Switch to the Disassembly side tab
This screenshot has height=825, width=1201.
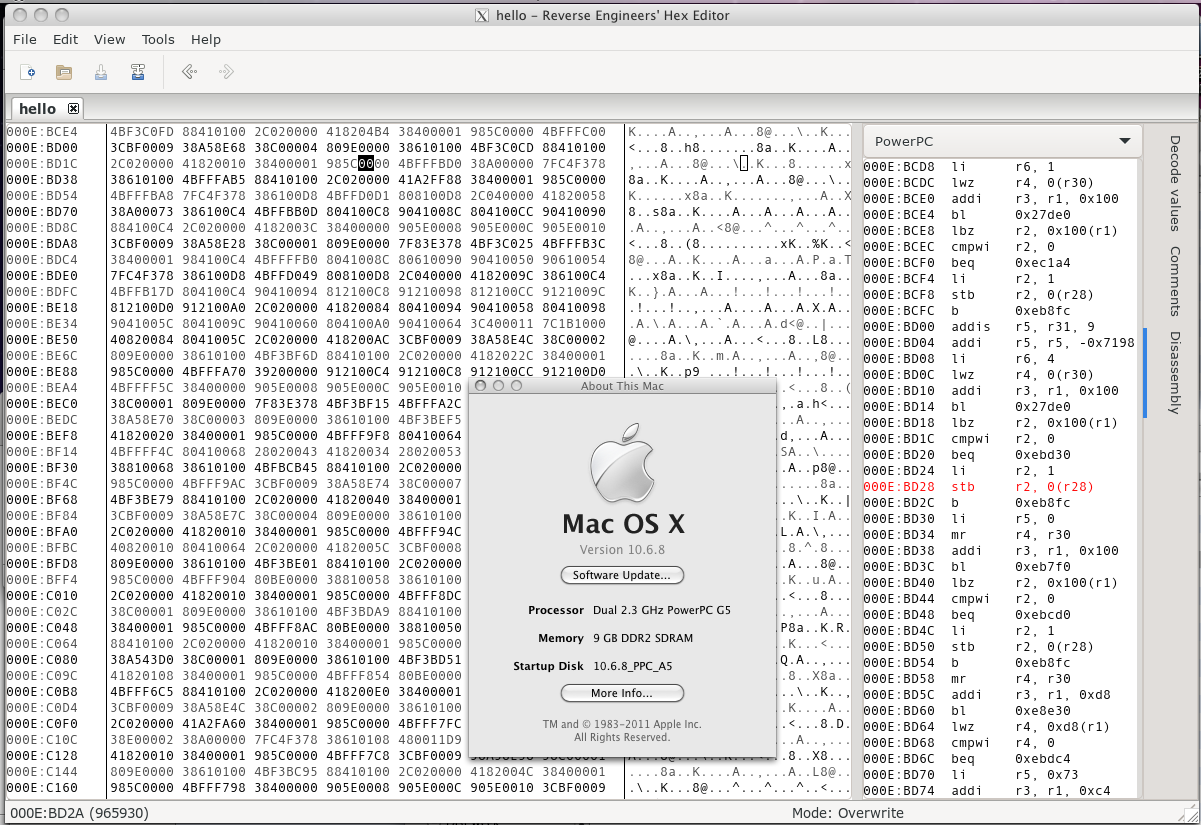[x=1175, y=373]
